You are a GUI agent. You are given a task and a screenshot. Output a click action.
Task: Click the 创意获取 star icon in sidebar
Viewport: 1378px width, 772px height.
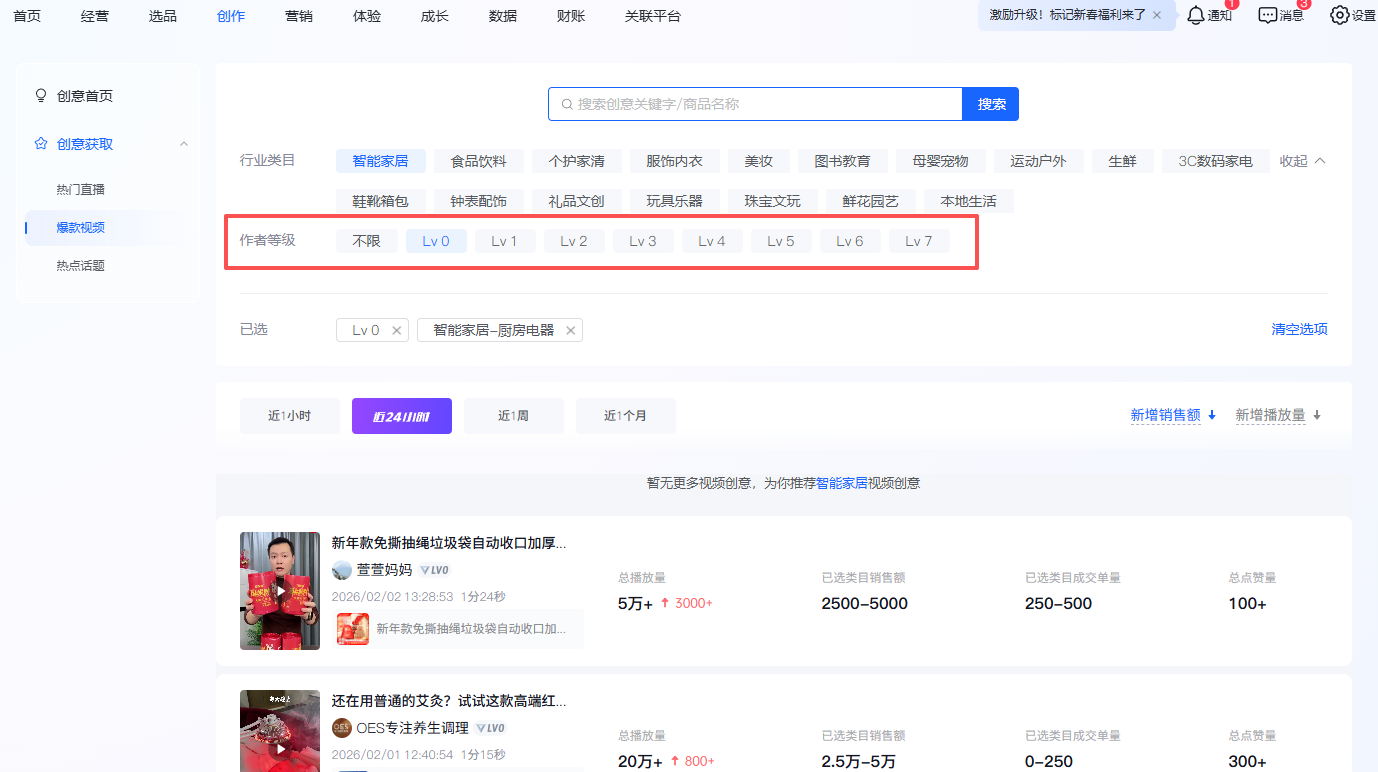tap(40, 143)
